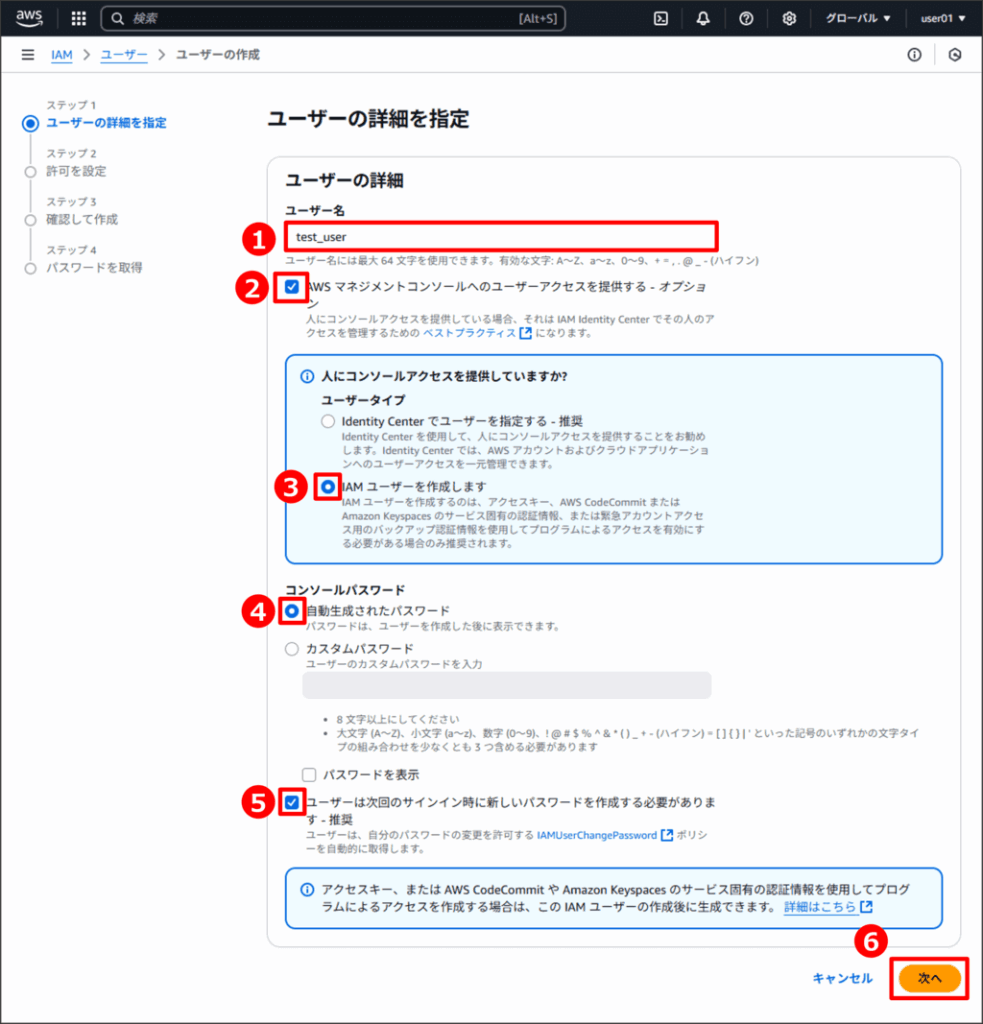The image size is (983, 1024).
Task: Open the settings gear icon
Action: (x=789, y=18)
